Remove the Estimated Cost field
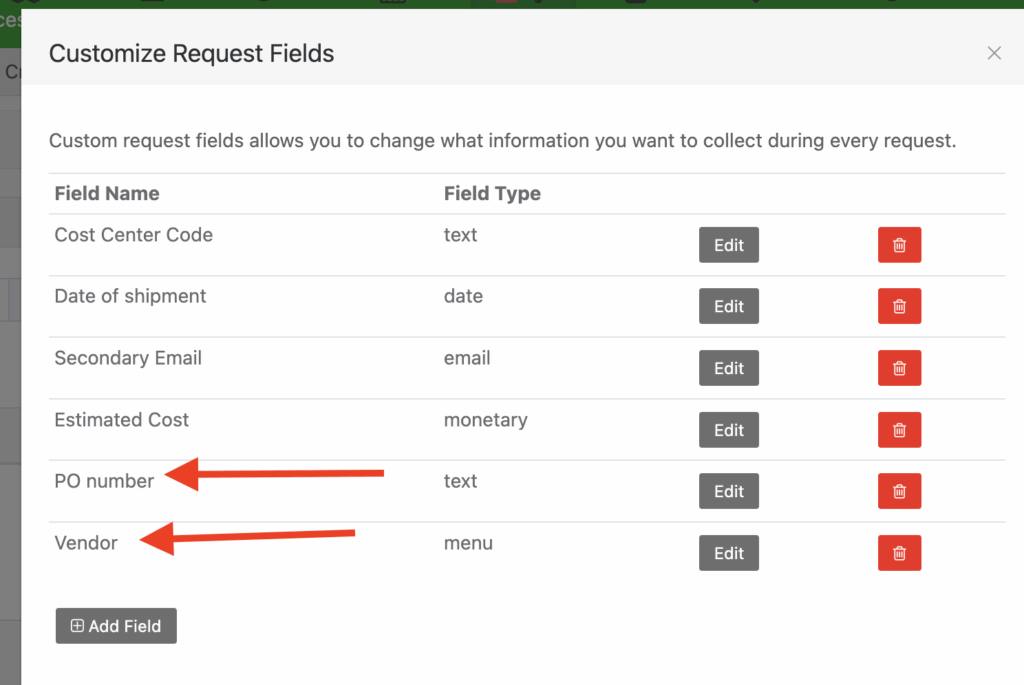 click(899, 429)
